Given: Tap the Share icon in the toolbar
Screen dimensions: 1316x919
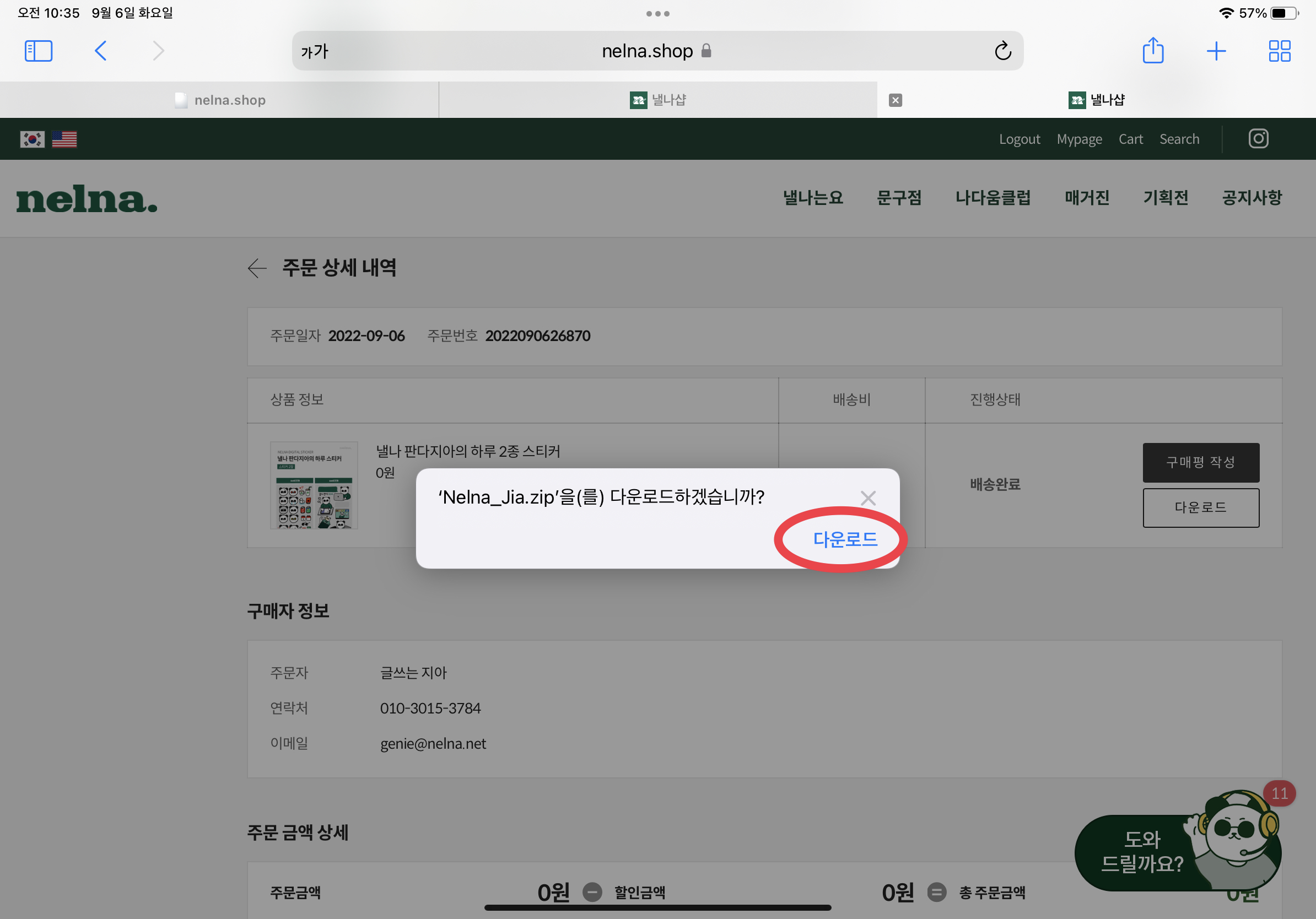Looking at the screenshot, I should point(1153,51).
